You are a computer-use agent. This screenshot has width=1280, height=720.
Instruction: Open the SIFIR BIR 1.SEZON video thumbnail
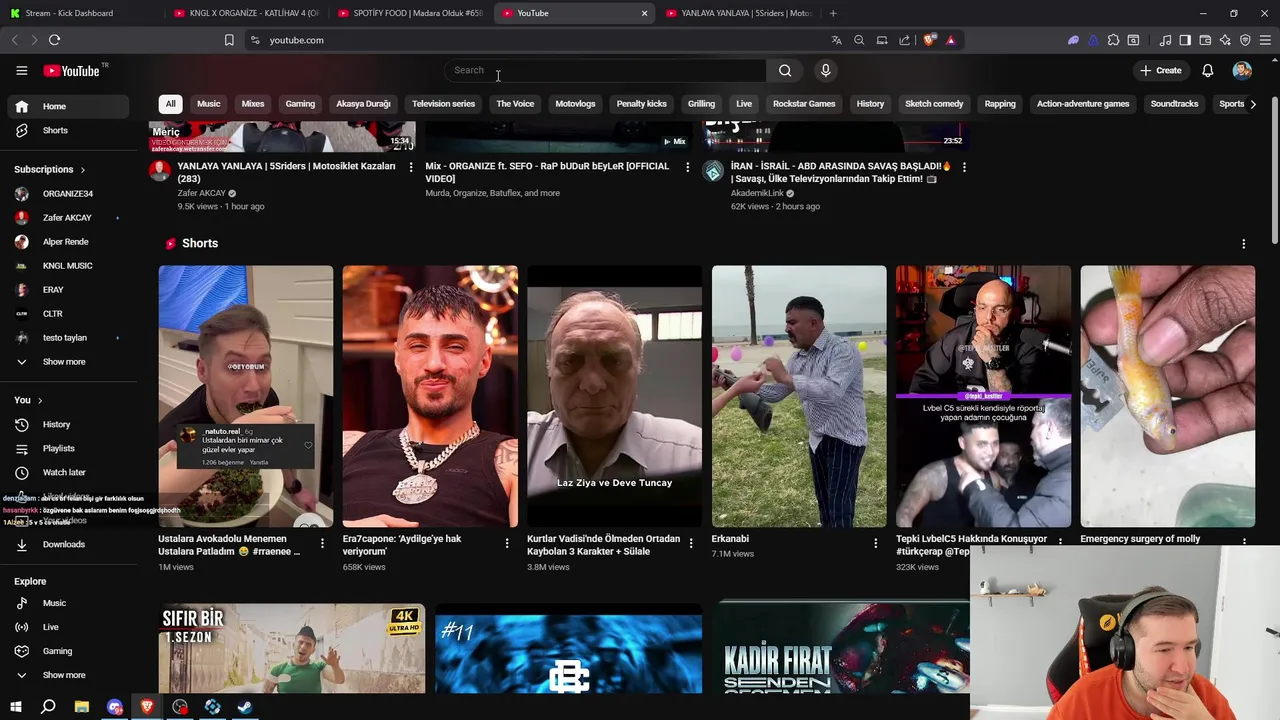[x=292, y=648]
